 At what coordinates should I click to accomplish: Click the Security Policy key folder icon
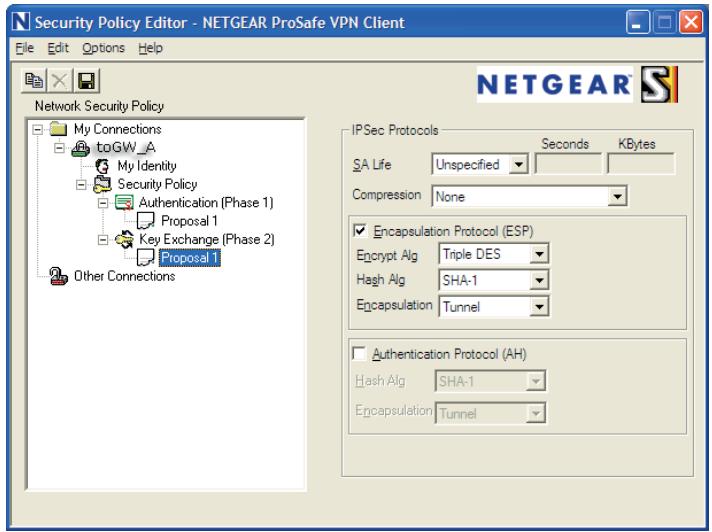click(102, 184)
